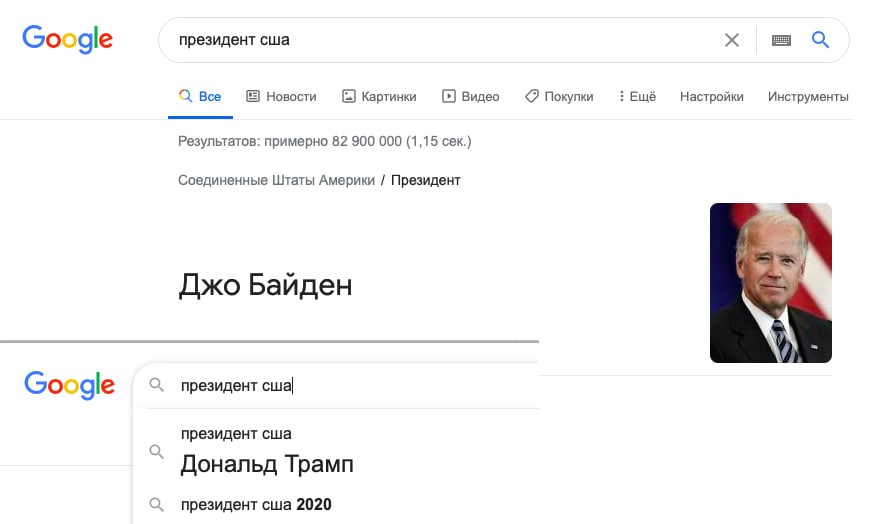Open Настройки settings menu
Screen dimensions: 893x524
[x=711, y=97]
